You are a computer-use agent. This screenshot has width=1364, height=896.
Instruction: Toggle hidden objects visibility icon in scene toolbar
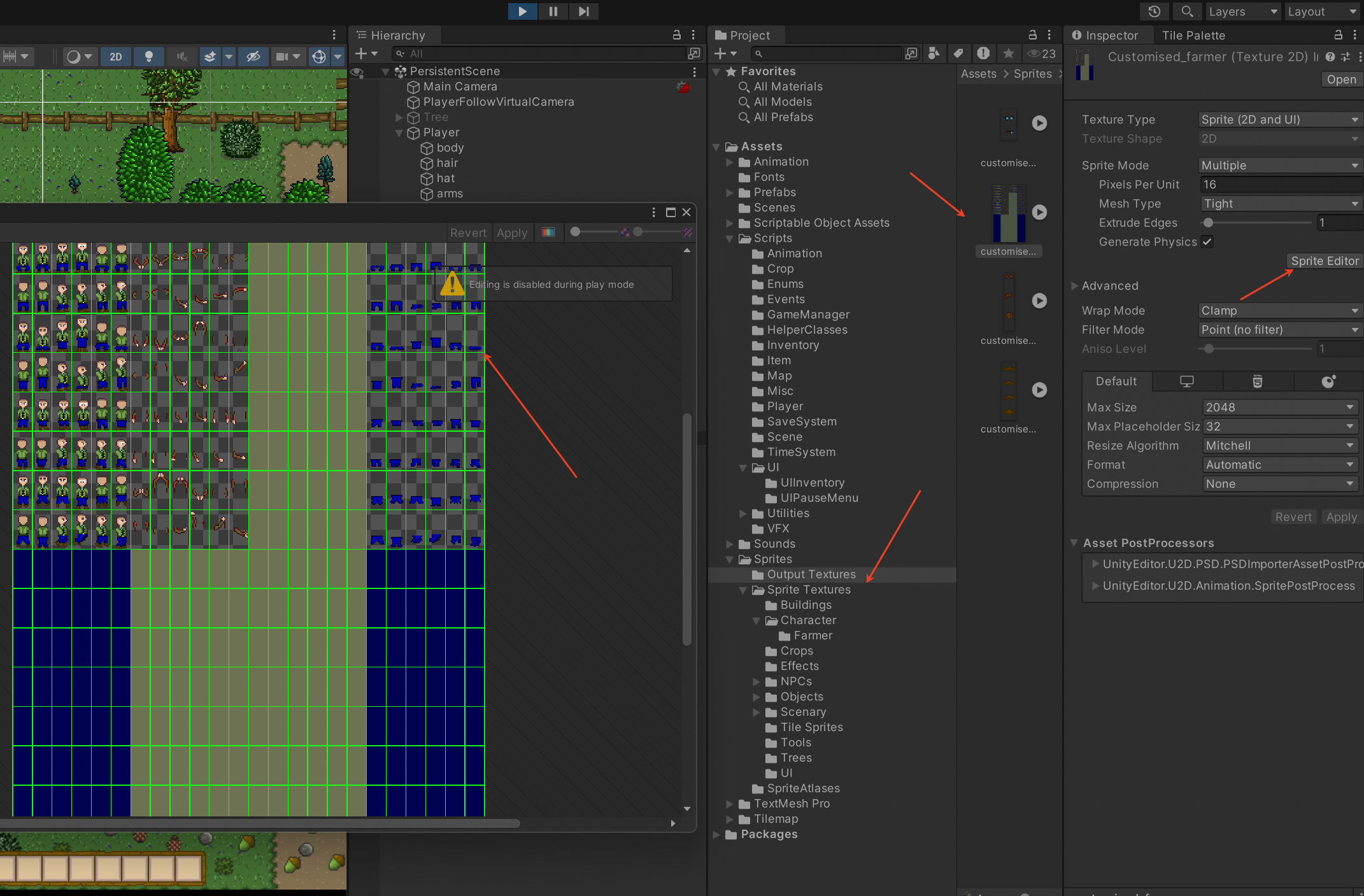pos(253,57)
